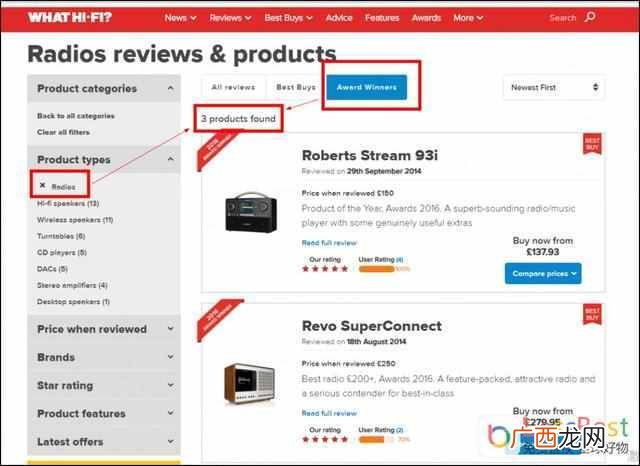Click the What Hi-Fi? logo
Image resolution: width=640 pixels, height=466 pixels.
coord(69,18)
